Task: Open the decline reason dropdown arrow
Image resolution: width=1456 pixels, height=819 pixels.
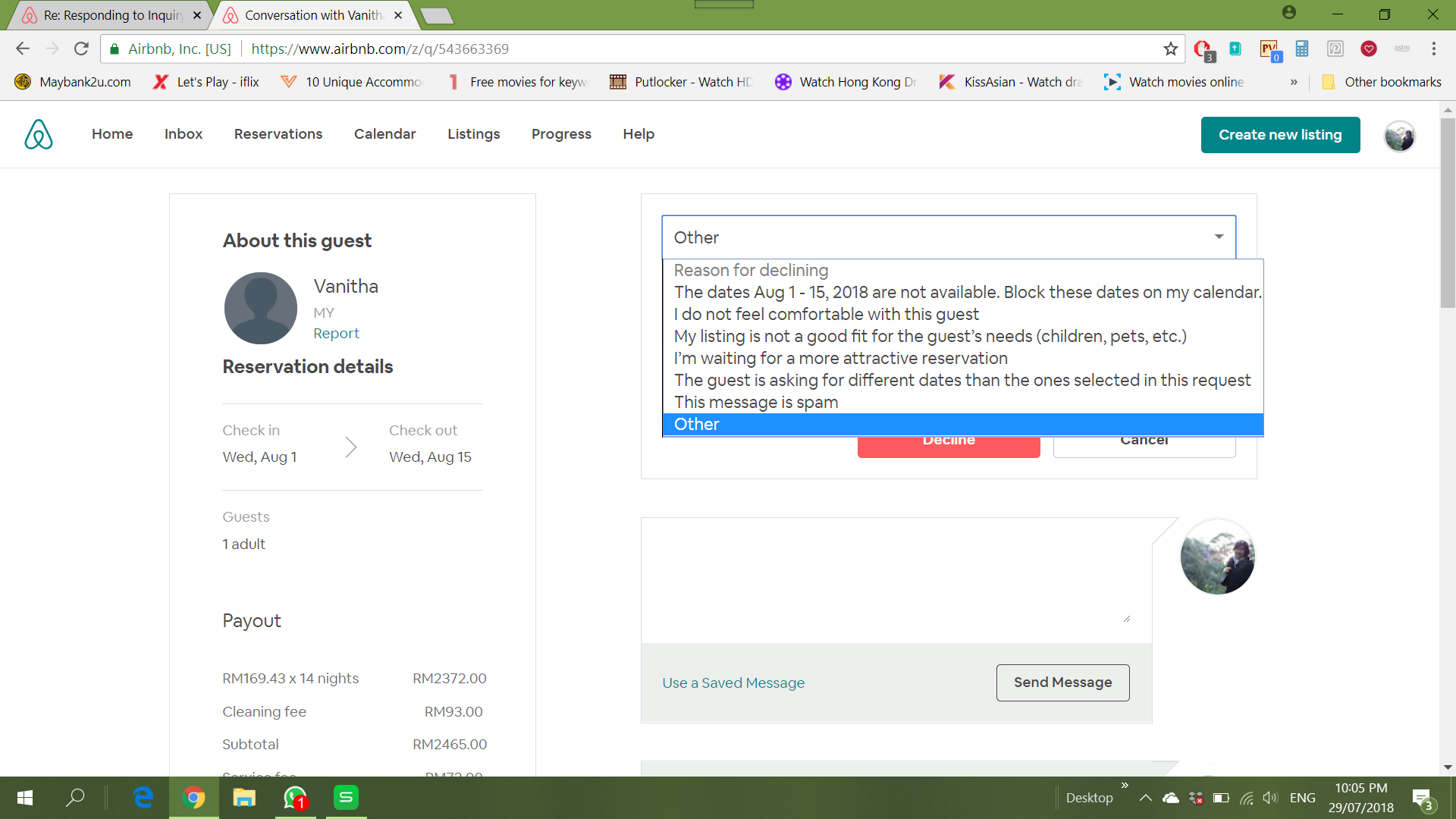Action: tap(1219, 237)
